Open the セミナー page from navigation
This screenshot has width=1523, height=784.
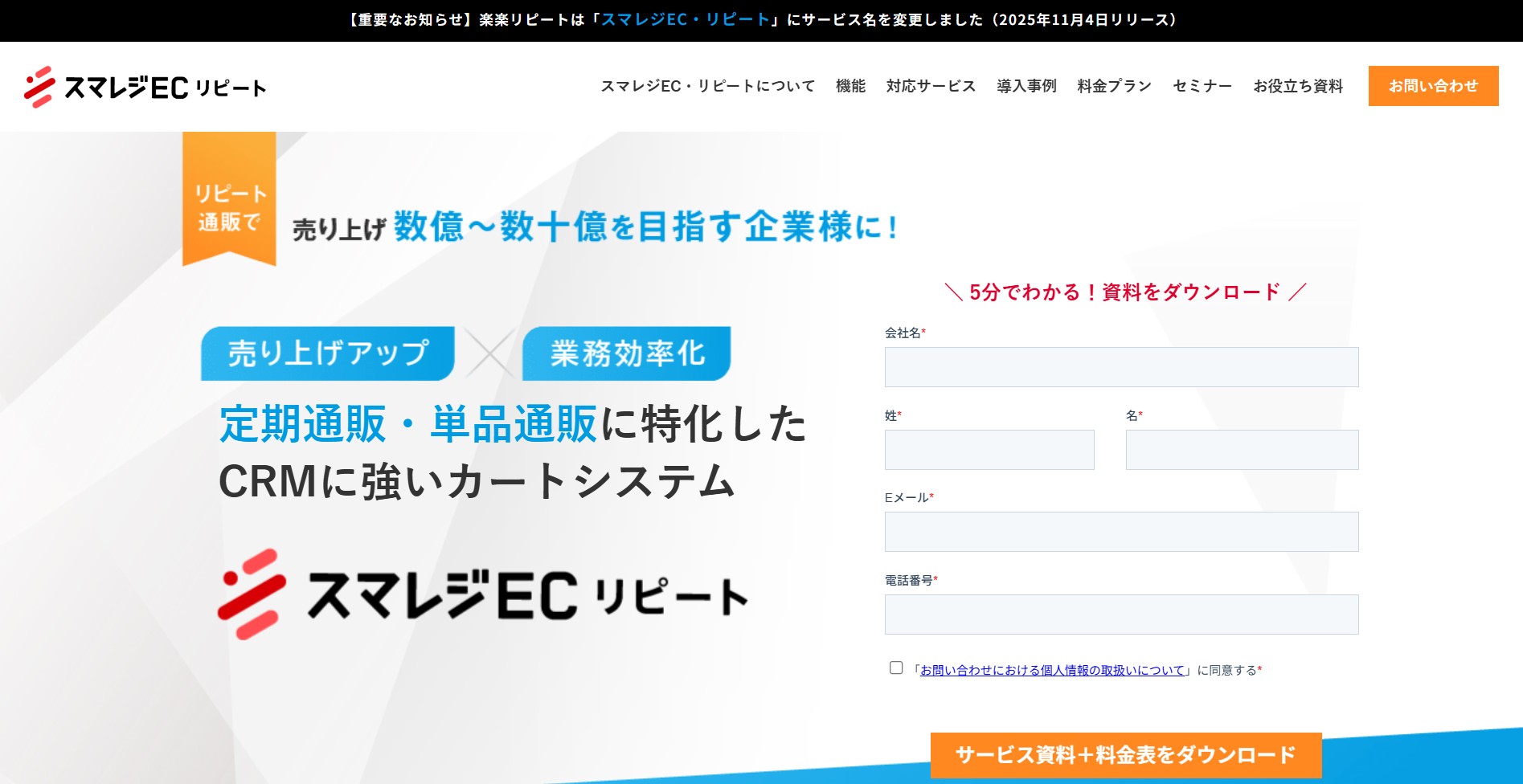[x=1202, y=86]
